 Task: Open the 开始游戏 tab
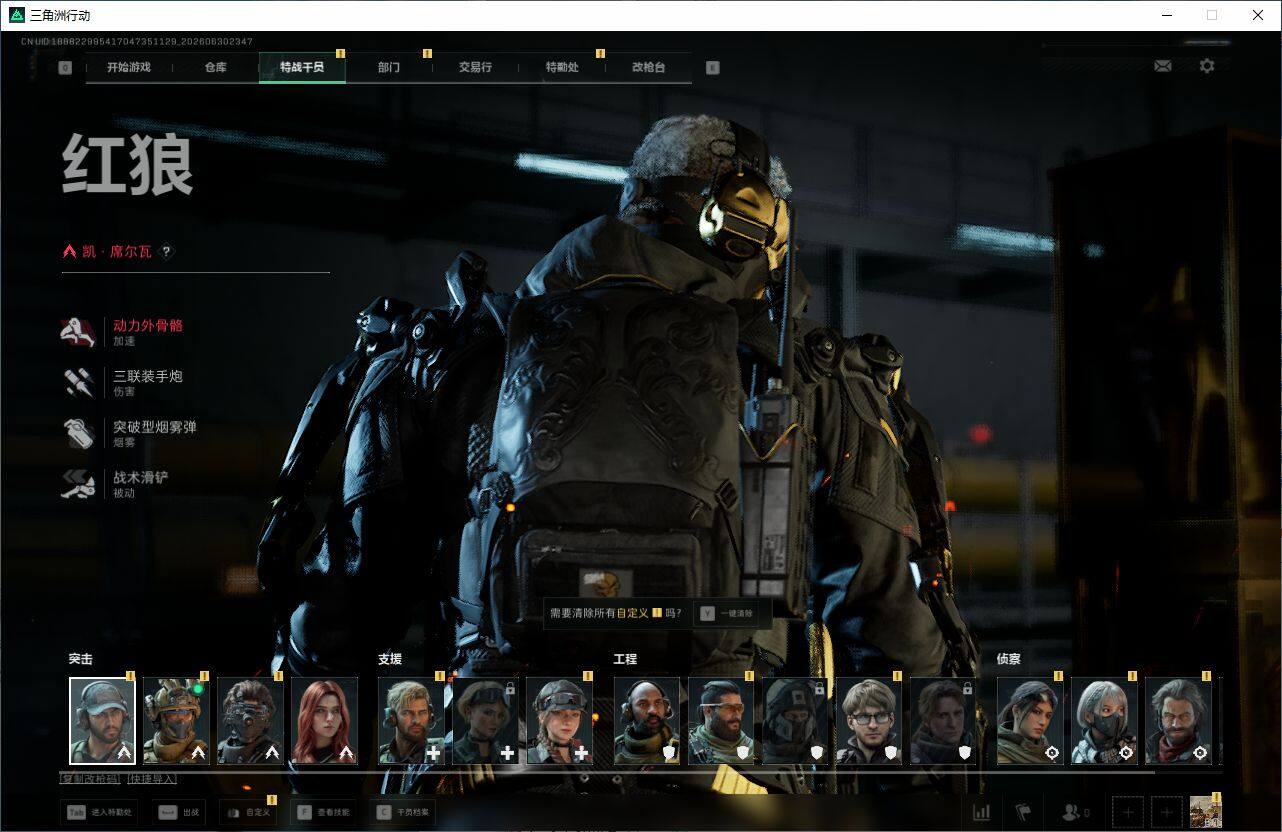[129, 67]
